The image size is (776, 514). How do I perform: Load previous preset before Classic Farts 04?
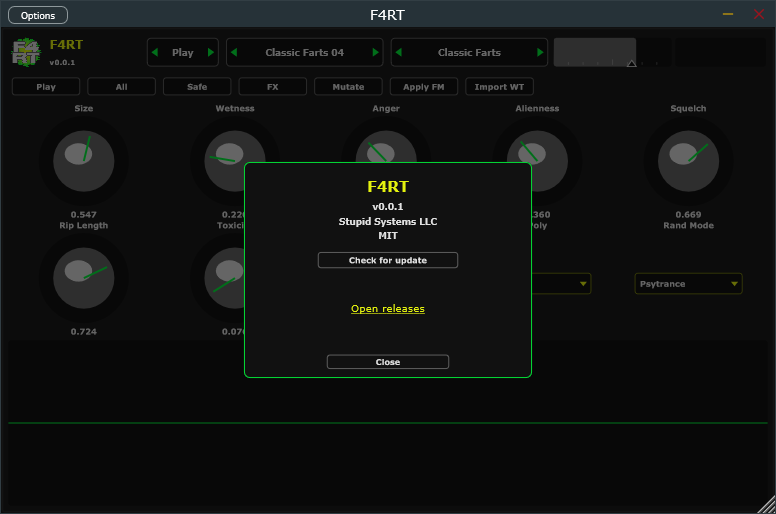pyautogui.click(x=234, y=52)
